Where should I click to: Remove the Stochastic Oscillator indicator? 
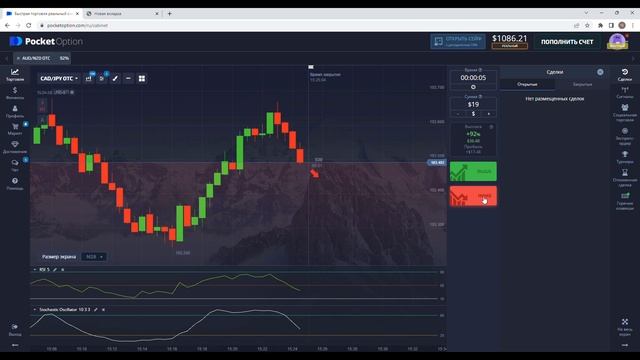click(x=103, y=310)
